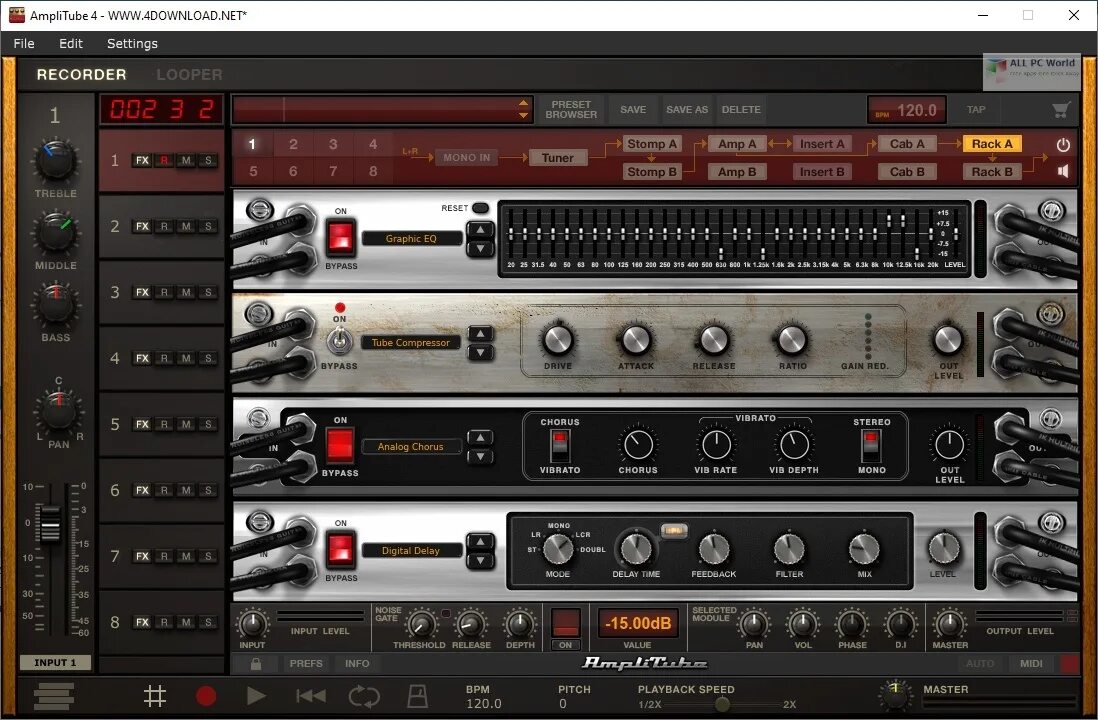1098x720 pixels.
Task: Click the loop icon in the transport bar
Action: (364, 696)
